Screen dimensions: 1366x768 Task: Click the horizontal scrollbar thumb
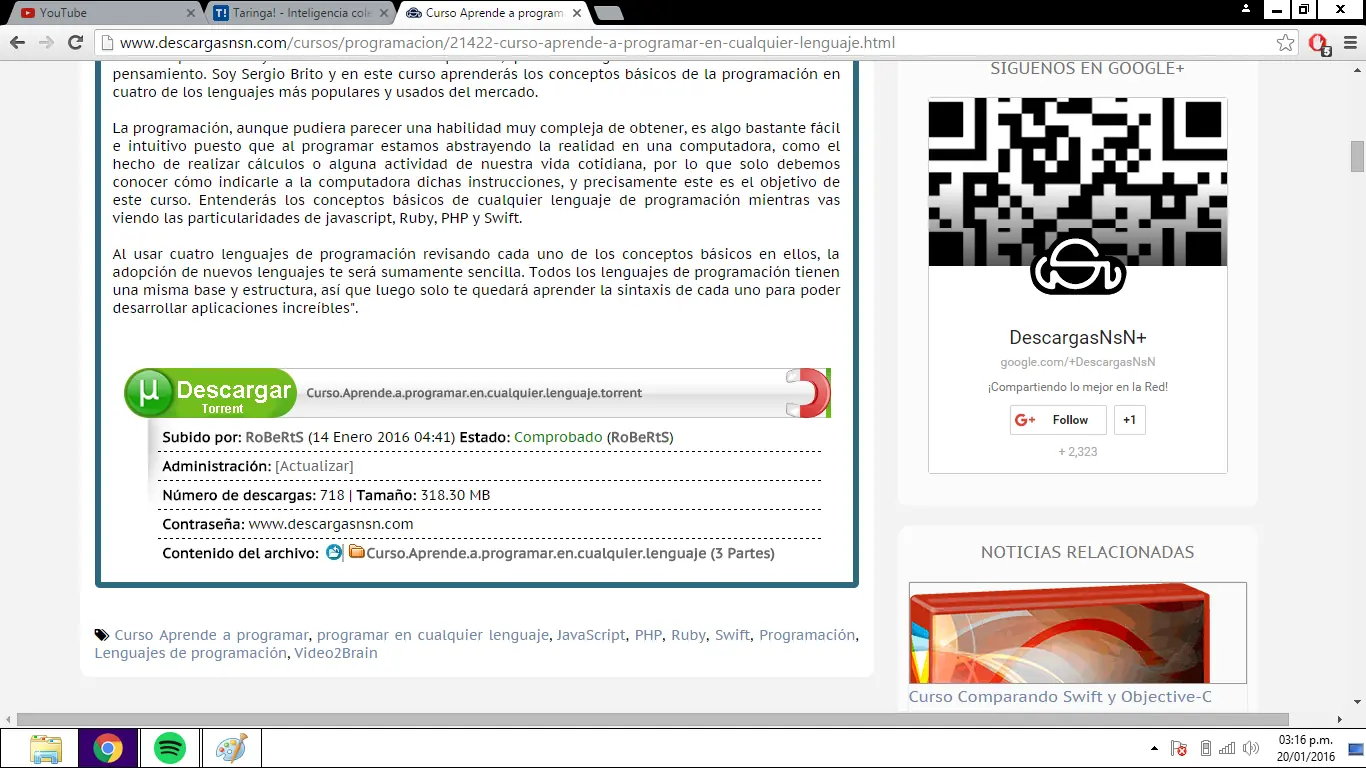(x=653, y=719)
